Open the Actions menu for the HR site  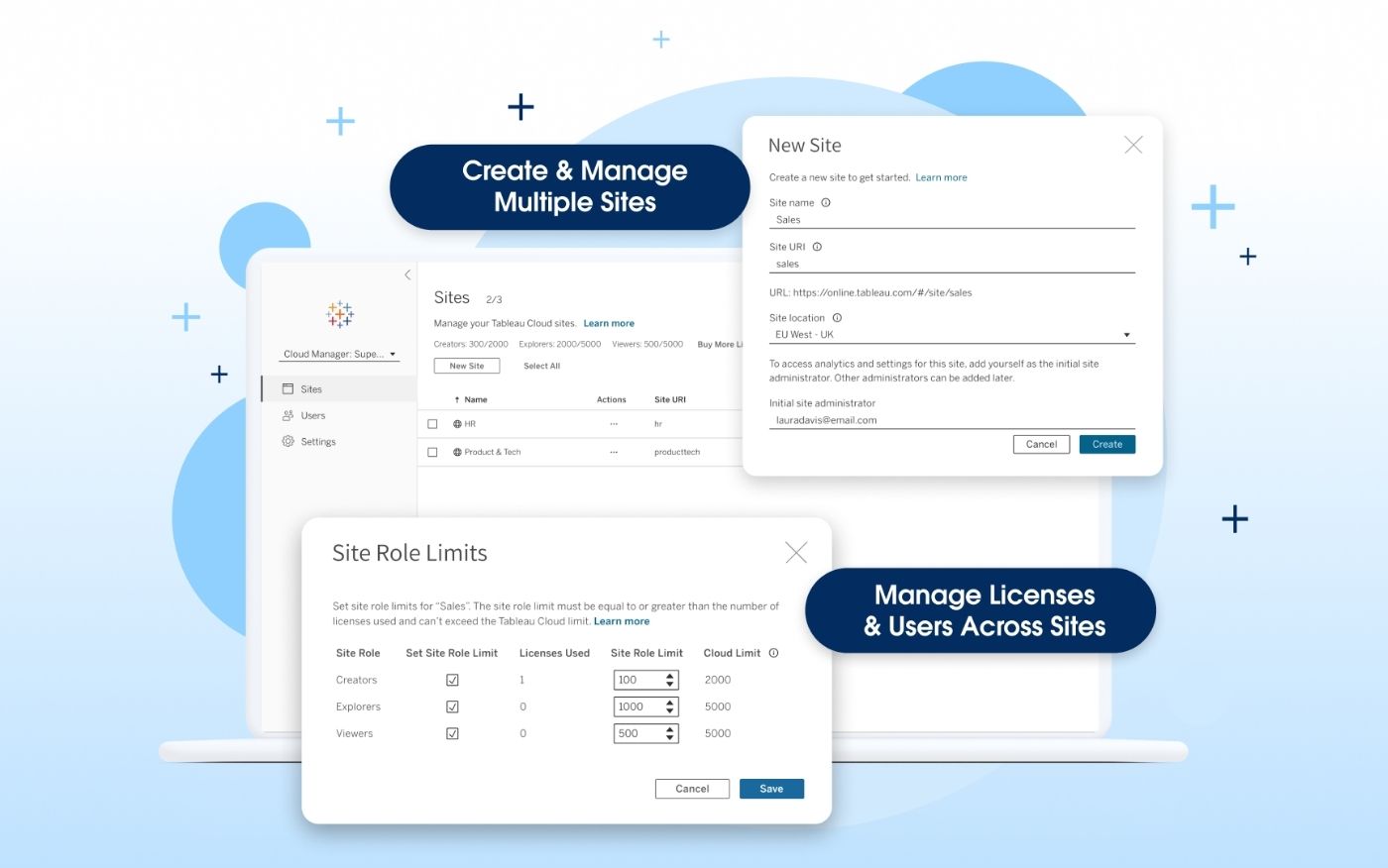(612, 423)
